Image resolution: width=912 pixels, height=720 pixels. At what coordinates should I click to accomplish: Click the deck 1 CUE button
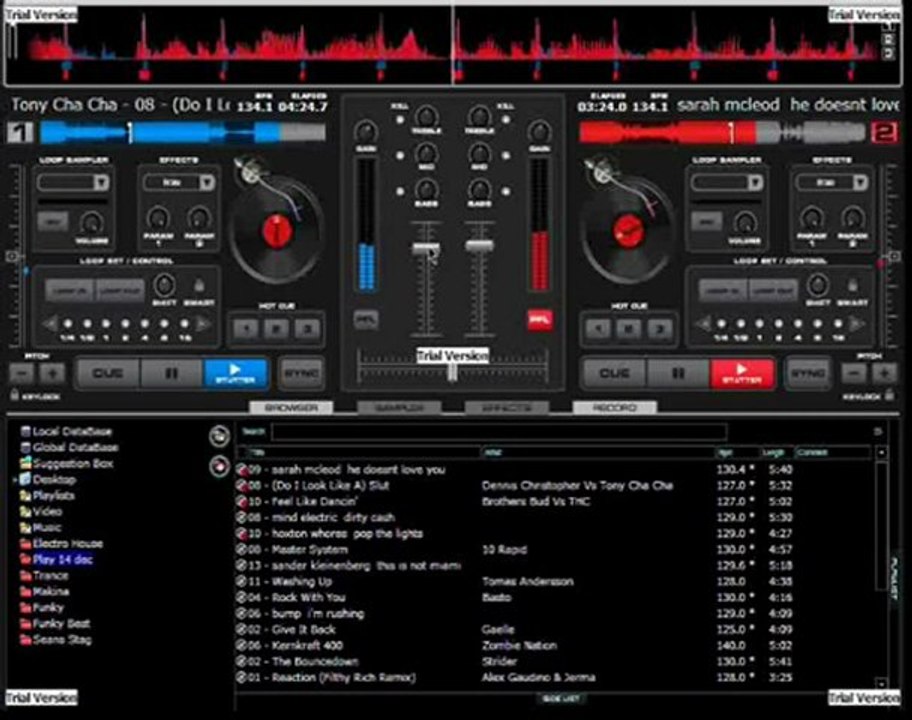coord(108,373)
